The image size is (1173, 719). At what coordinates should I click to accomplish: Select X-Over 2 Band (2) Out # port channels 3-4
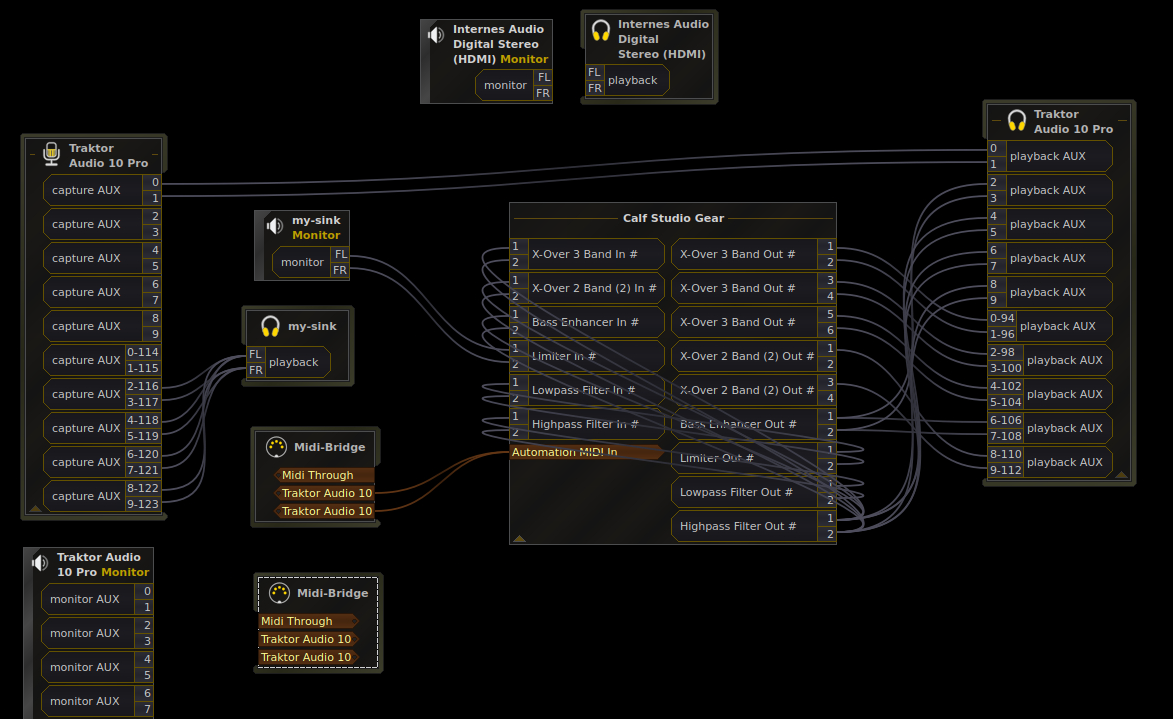(x=753, y=391)
